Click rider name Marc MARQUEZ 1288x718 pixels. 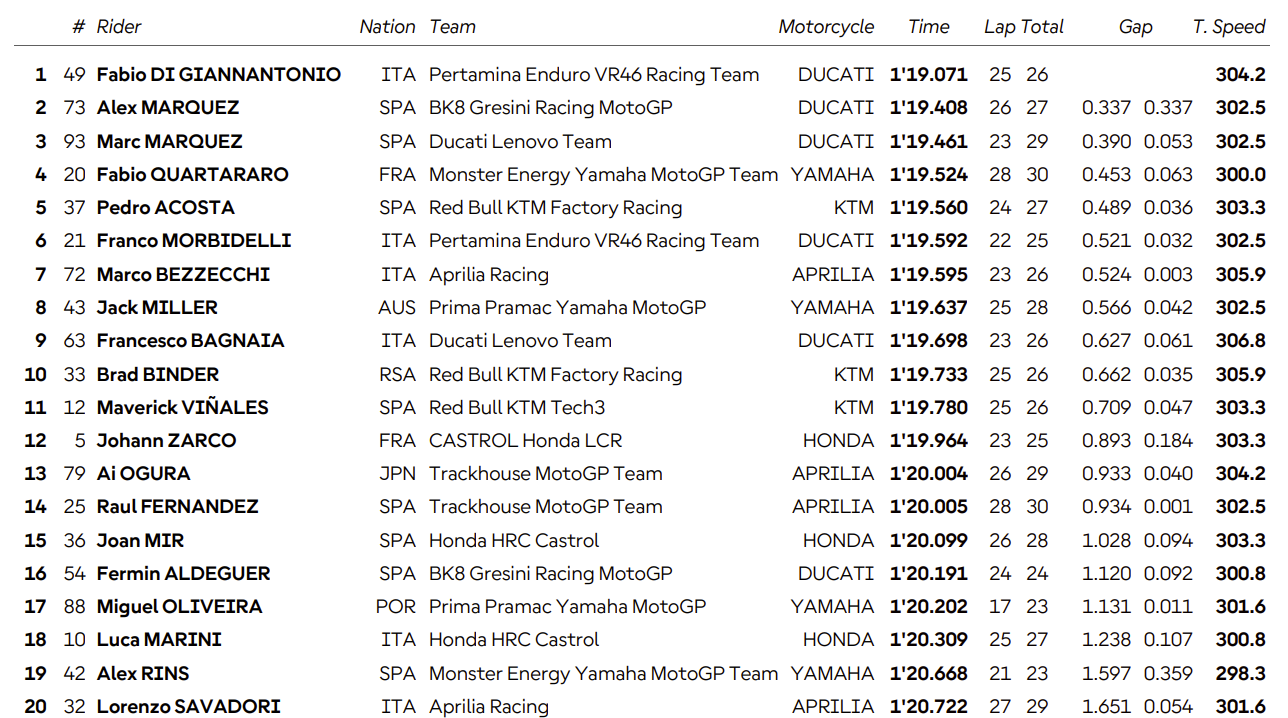pos(169,141)
